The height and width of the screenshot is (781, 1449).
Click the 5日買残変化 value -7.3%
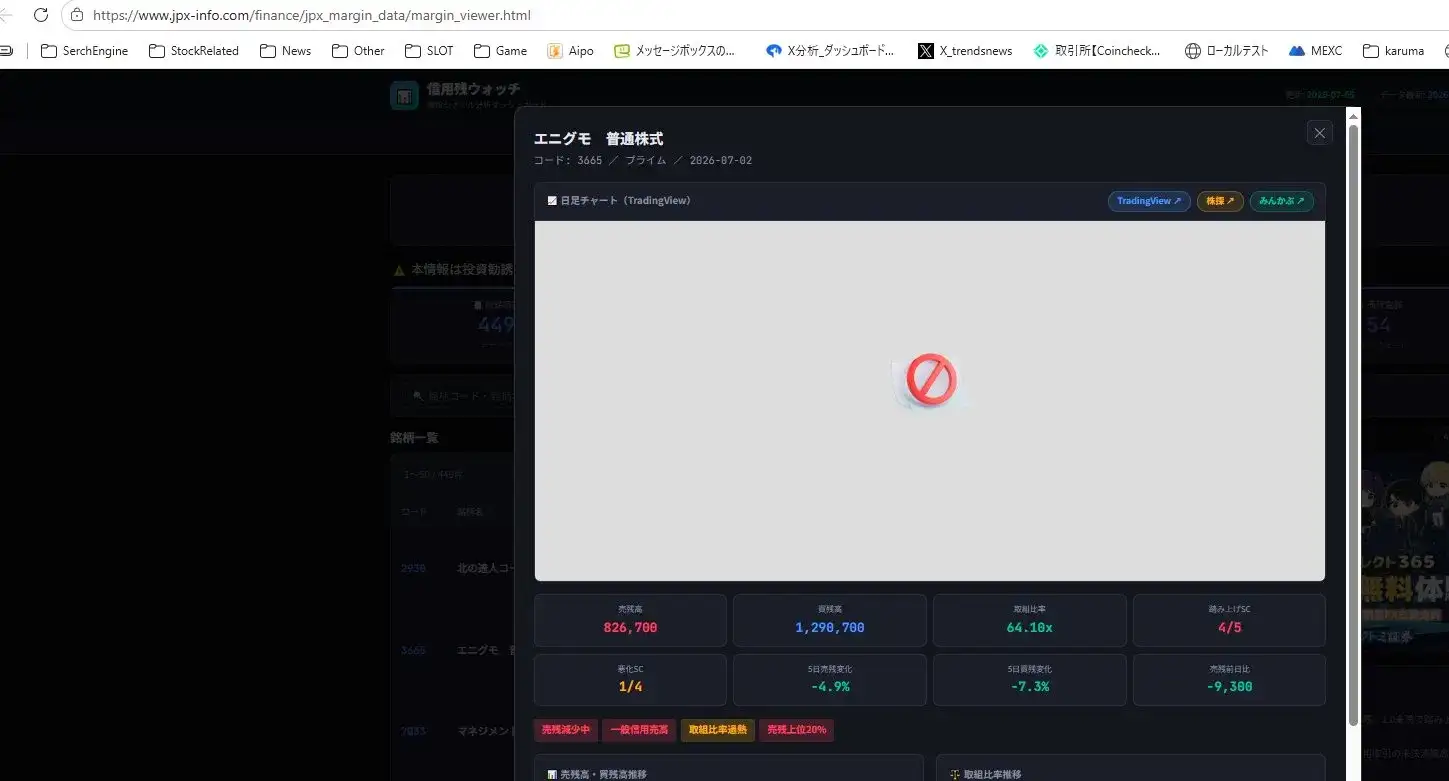1029,687
